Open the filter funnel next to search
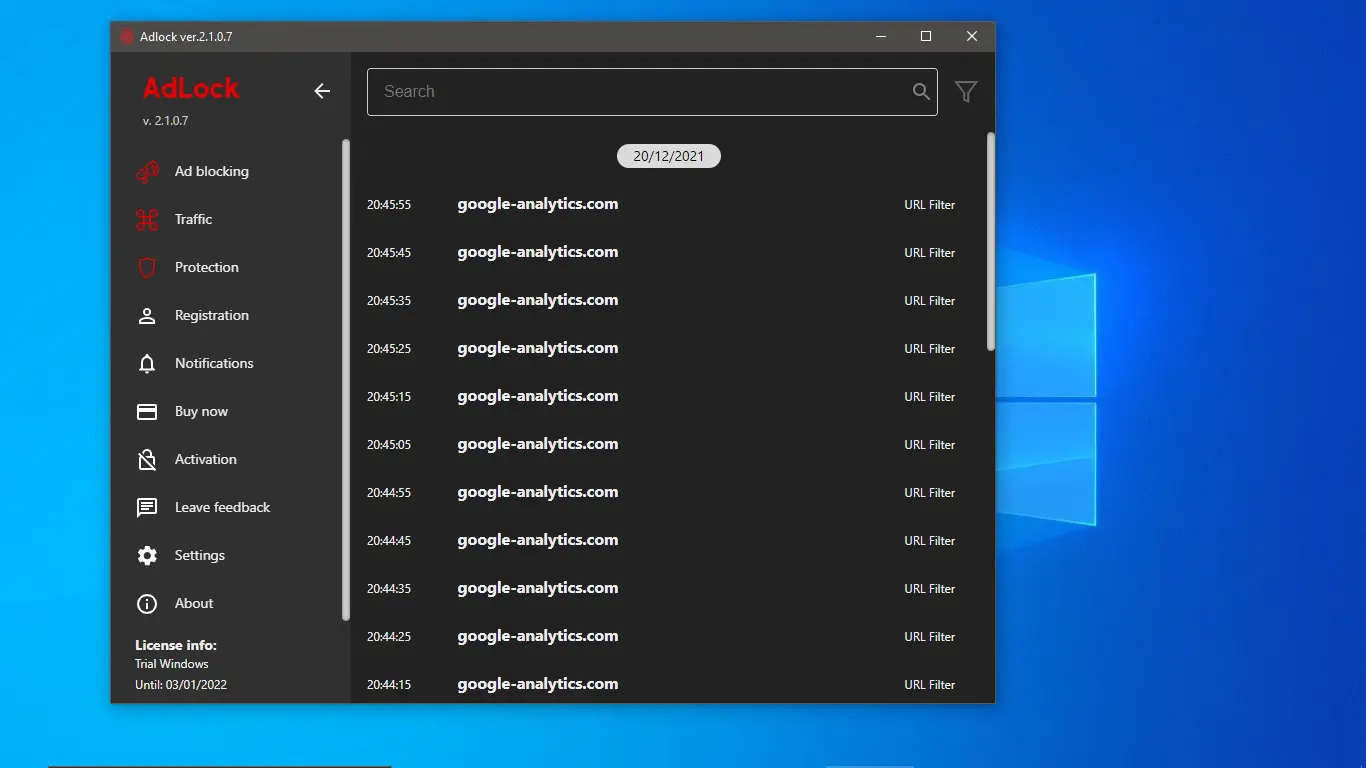Image resolution: width=1366 pixels, height=768 pixels. click(x=965, y=91)
